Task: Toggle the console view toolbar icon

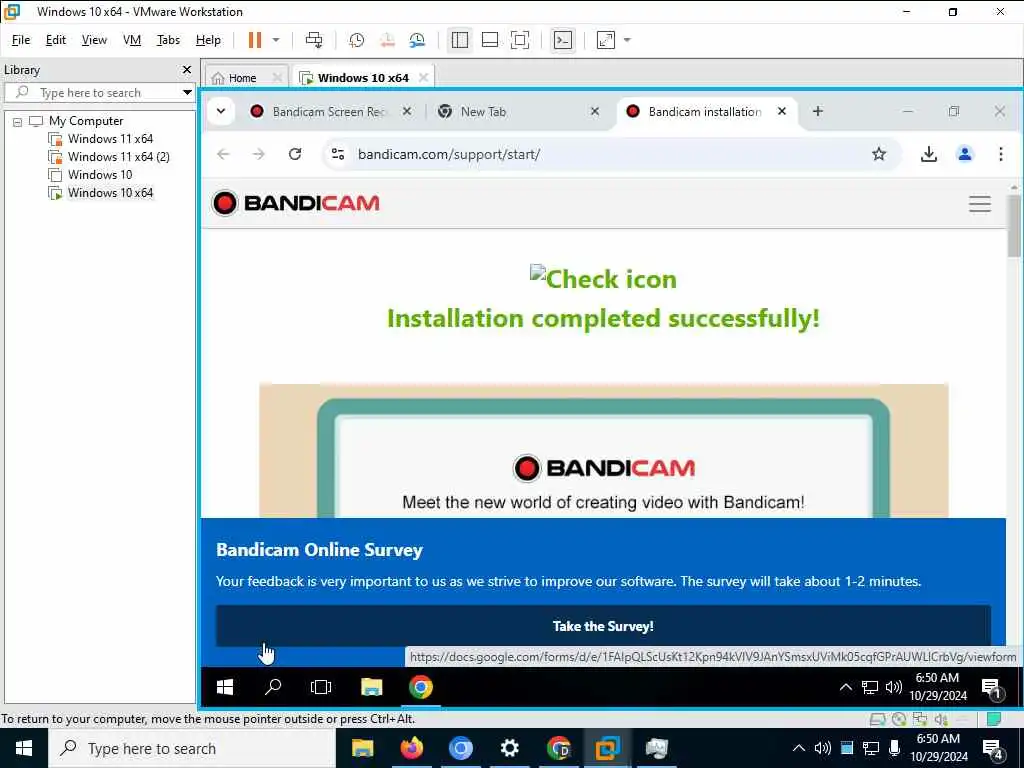Action: click(562, 40)
